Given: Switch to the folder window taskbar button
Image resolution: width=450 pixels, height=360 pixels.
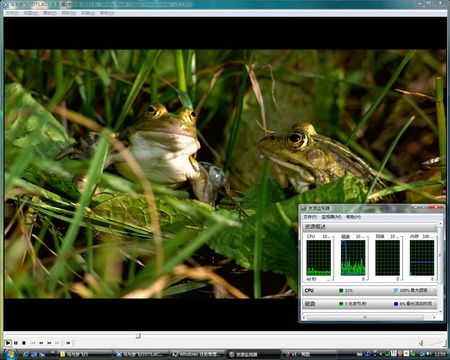Looking at the screenshot, I should coord(85,354).
